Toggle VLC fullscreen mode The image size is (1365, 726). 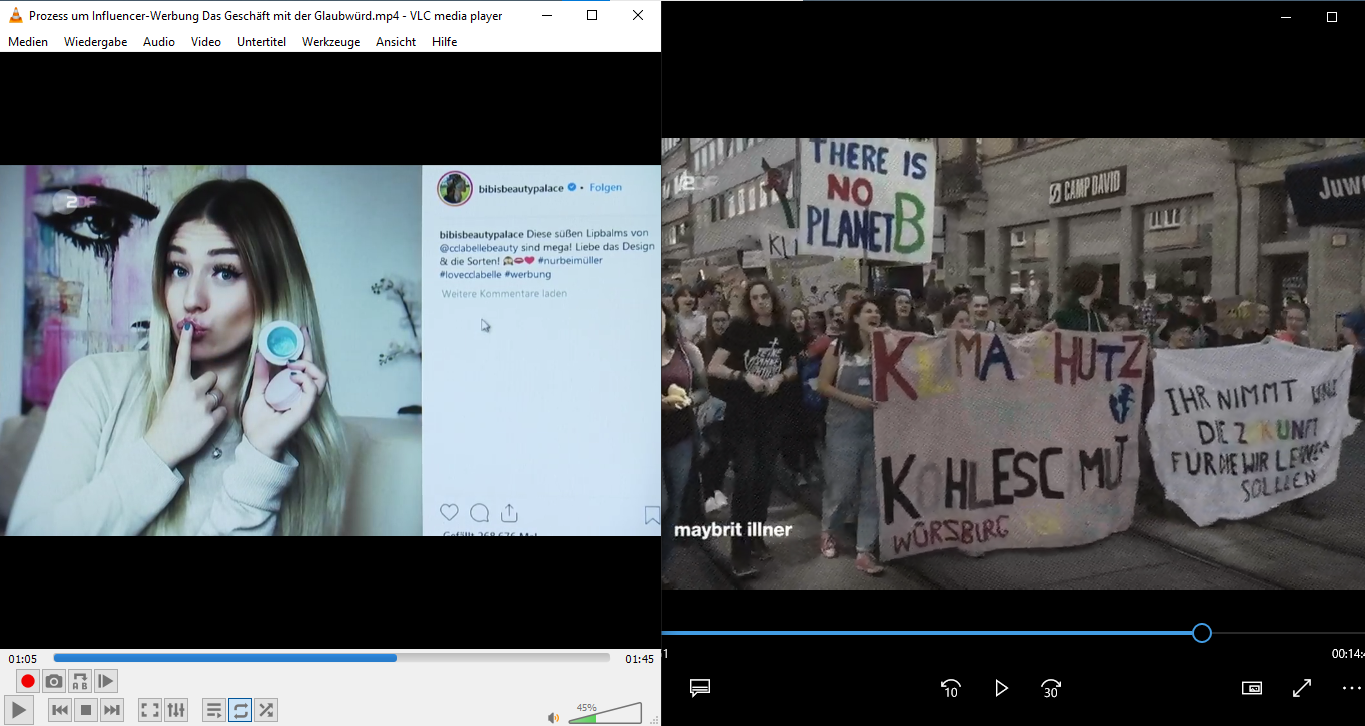tap(150, 711)
